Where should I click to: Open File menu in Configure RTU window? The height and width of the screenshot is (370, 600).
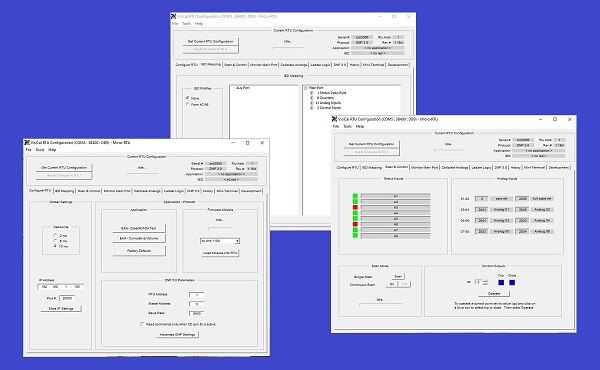click(29, 150)
